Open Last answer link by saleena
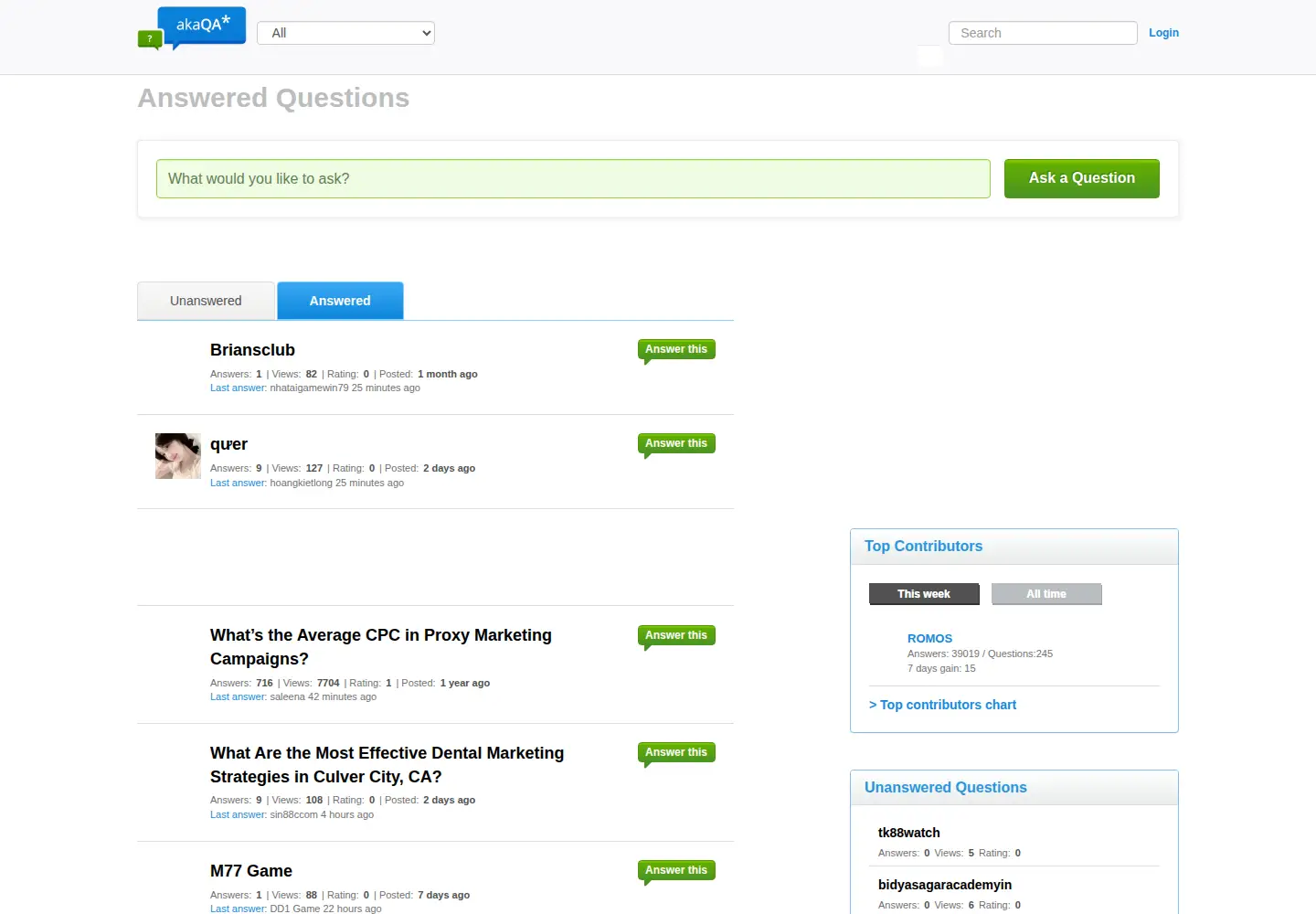The height and width of the screenshot is (914, 1316). pyautogui.click(x=238, y=696)
